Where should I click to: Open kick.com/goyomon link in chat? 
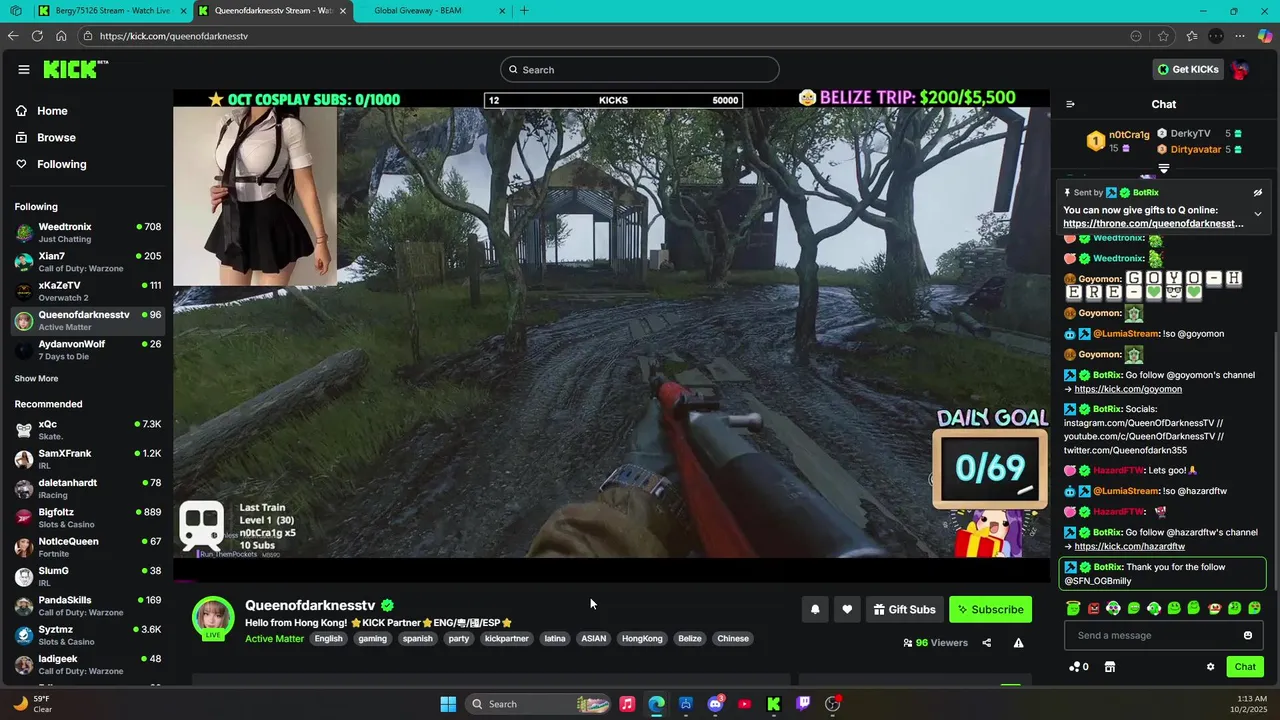(1128, 389)
